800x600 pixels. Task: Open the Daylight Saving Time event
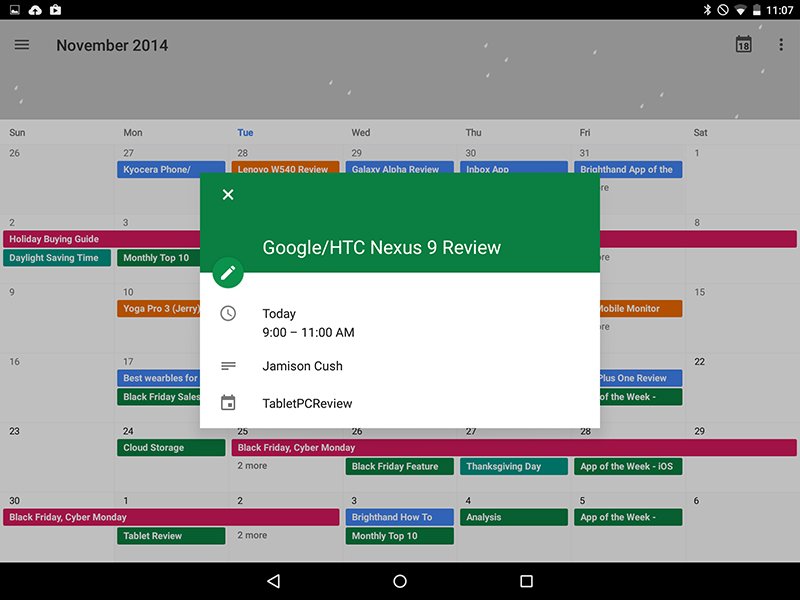(57, 258)
